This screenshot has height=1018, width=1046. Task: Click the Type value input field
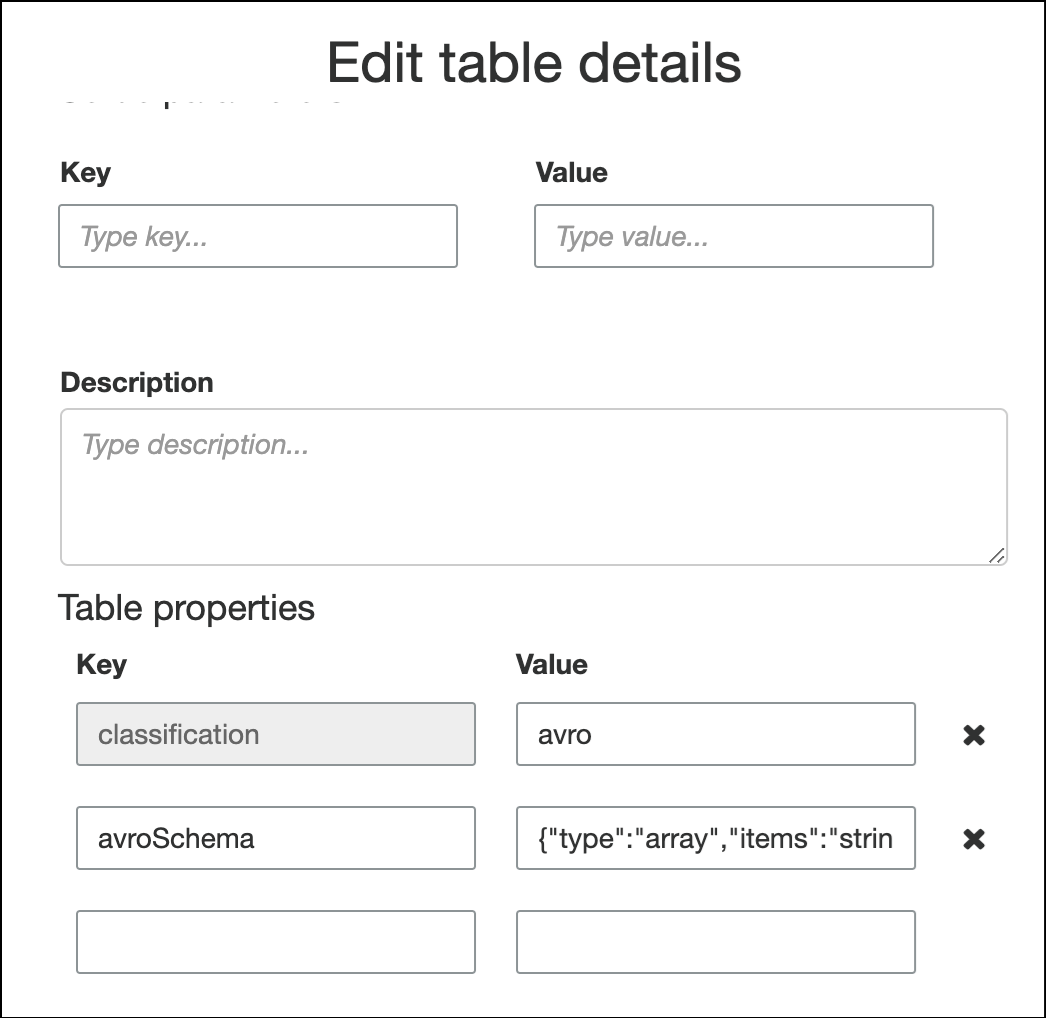[734, 236]
